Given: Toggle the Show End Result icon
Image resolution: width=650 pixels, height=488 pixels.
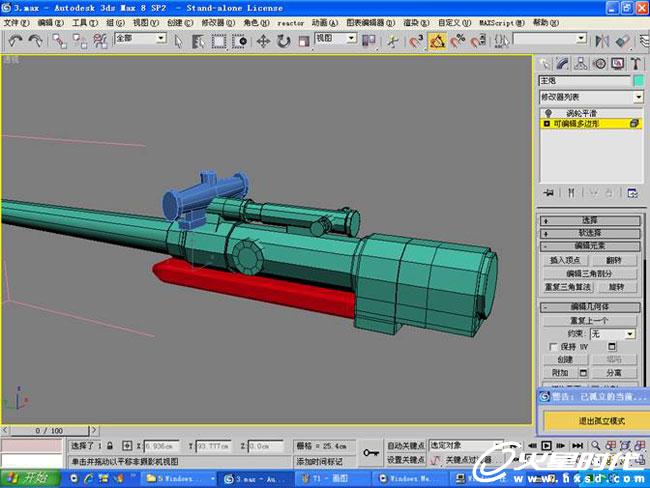Looking at the screenshot, I should (x=571, y=193).
